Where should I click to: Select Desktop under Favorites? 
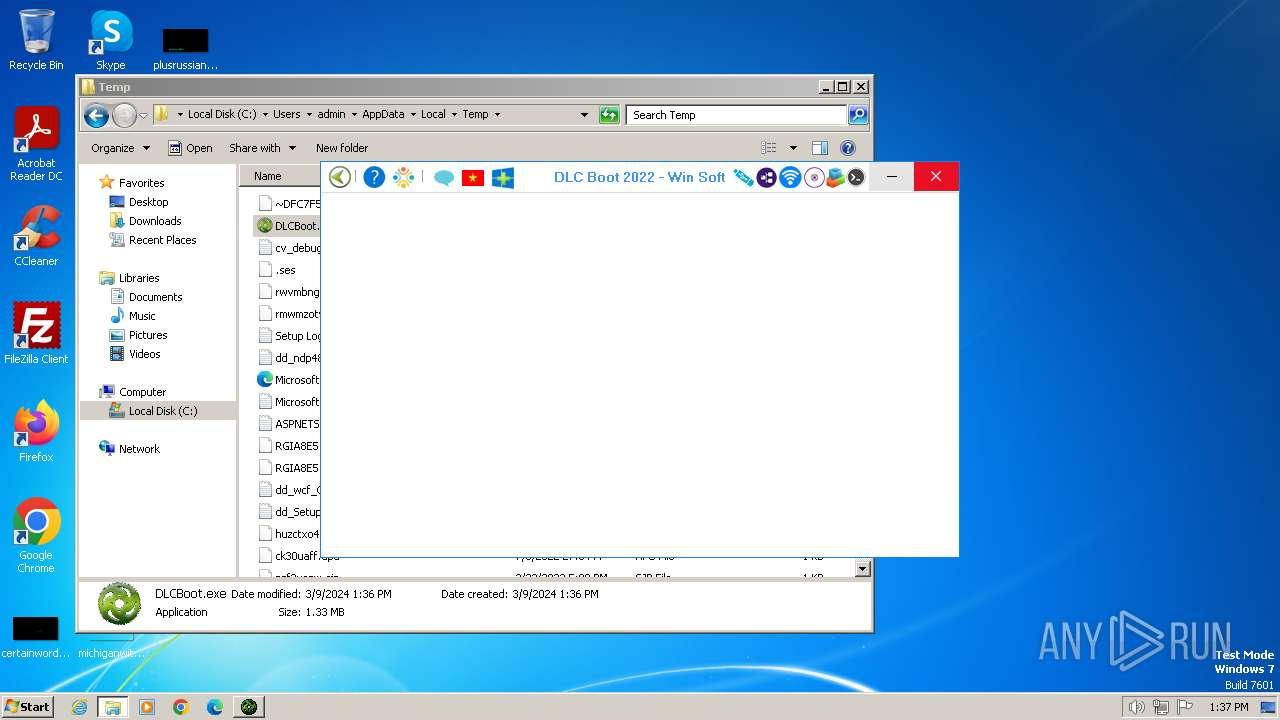coord(148,202)
